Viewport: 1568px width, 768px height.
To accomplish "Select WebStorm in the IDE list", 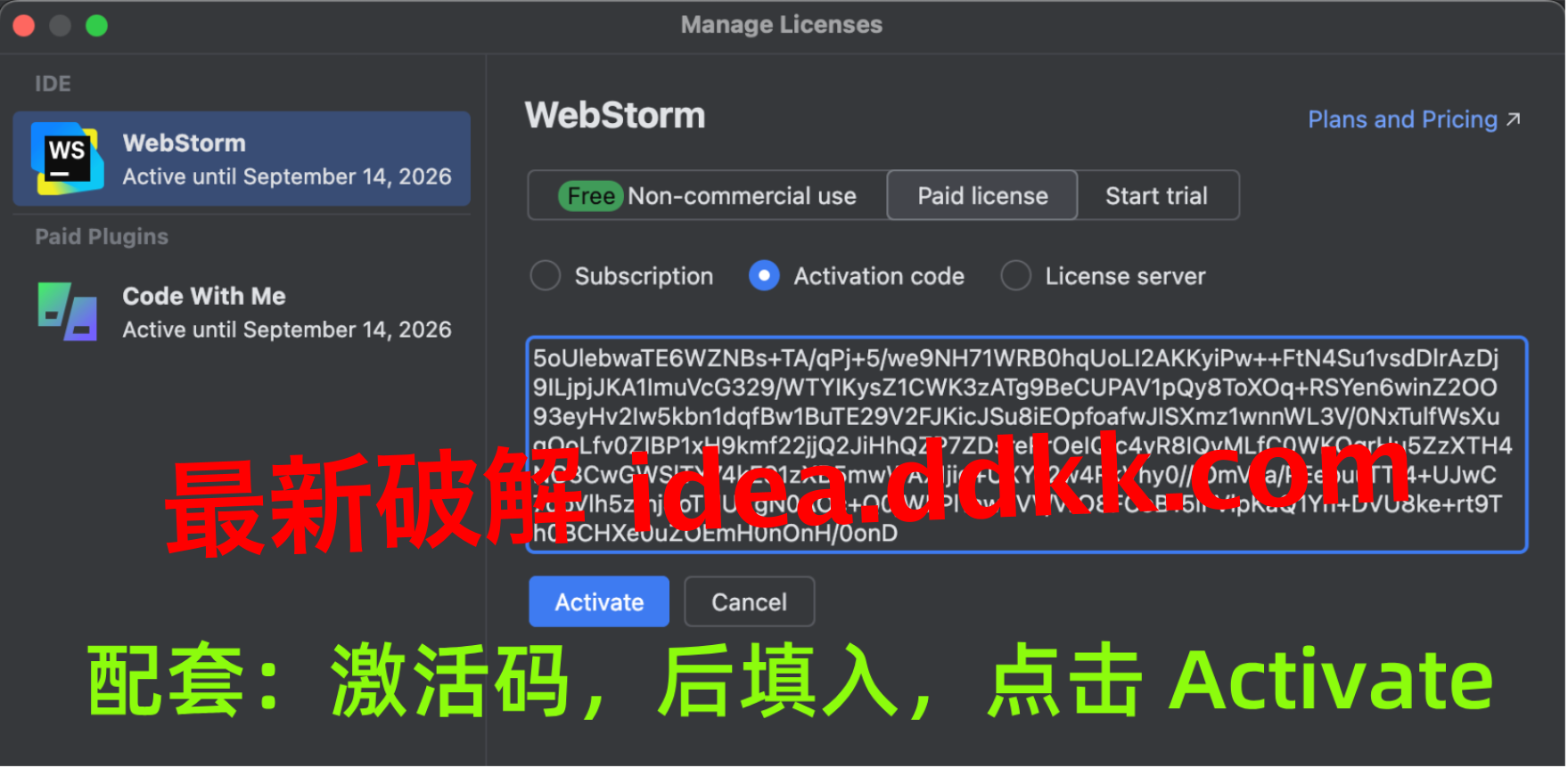I will (x=242, y=159).
